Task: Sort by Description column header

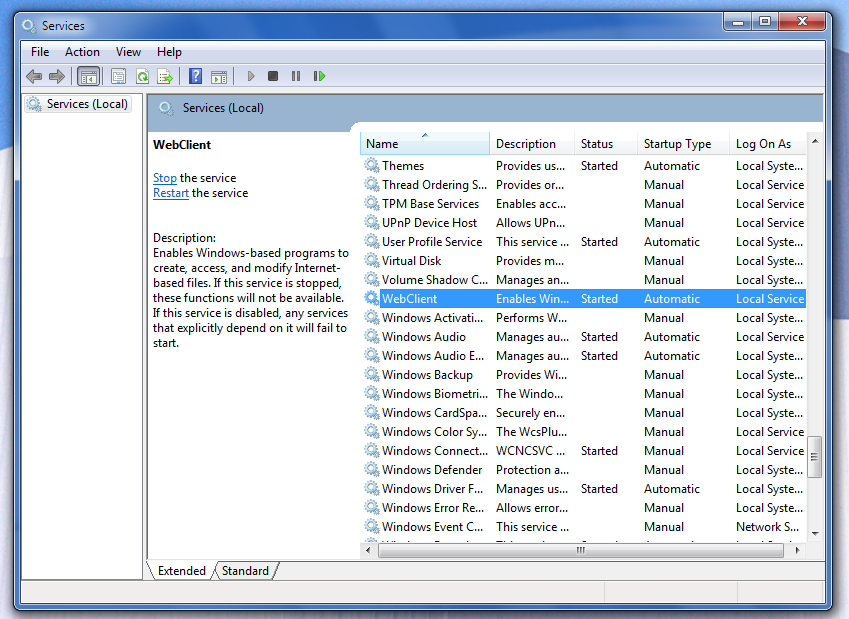Action: tap(532, 144)
